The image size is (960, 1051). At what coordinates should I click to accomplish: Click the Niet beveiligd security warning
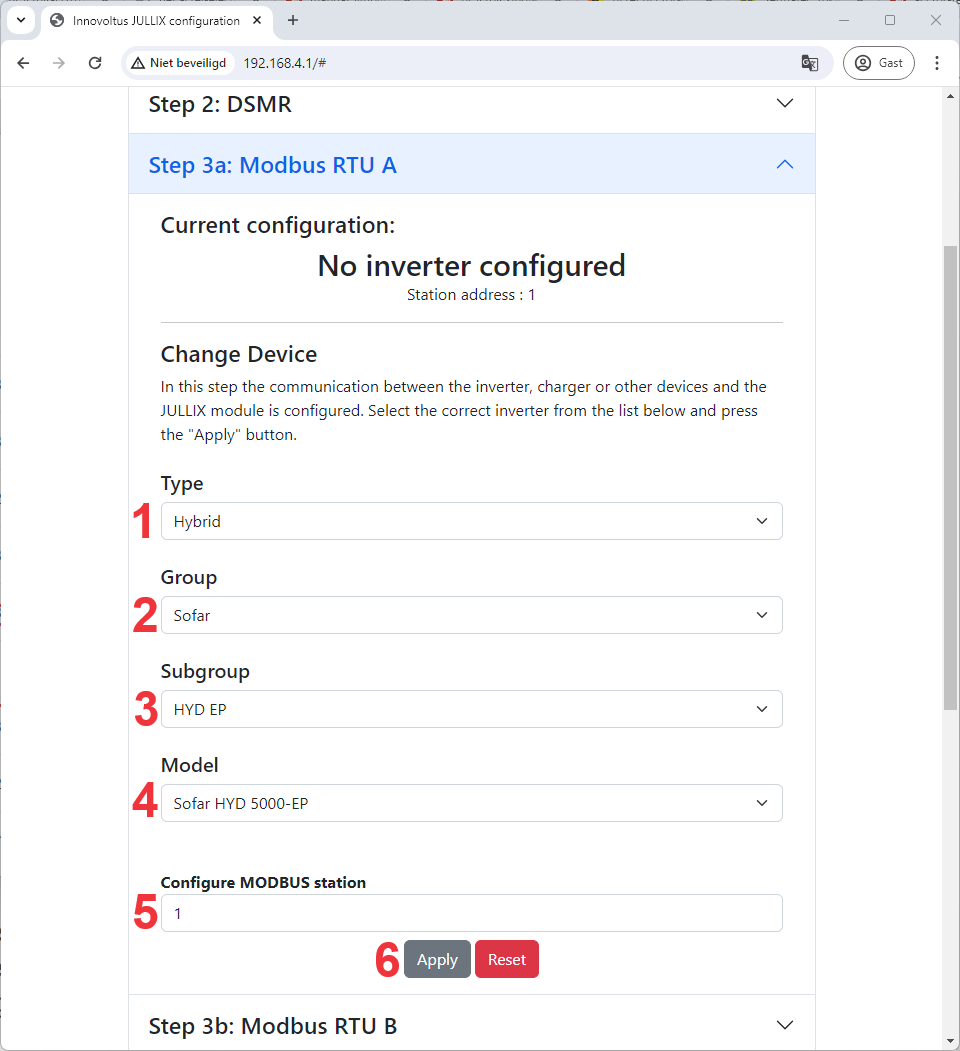click(179, 63)
